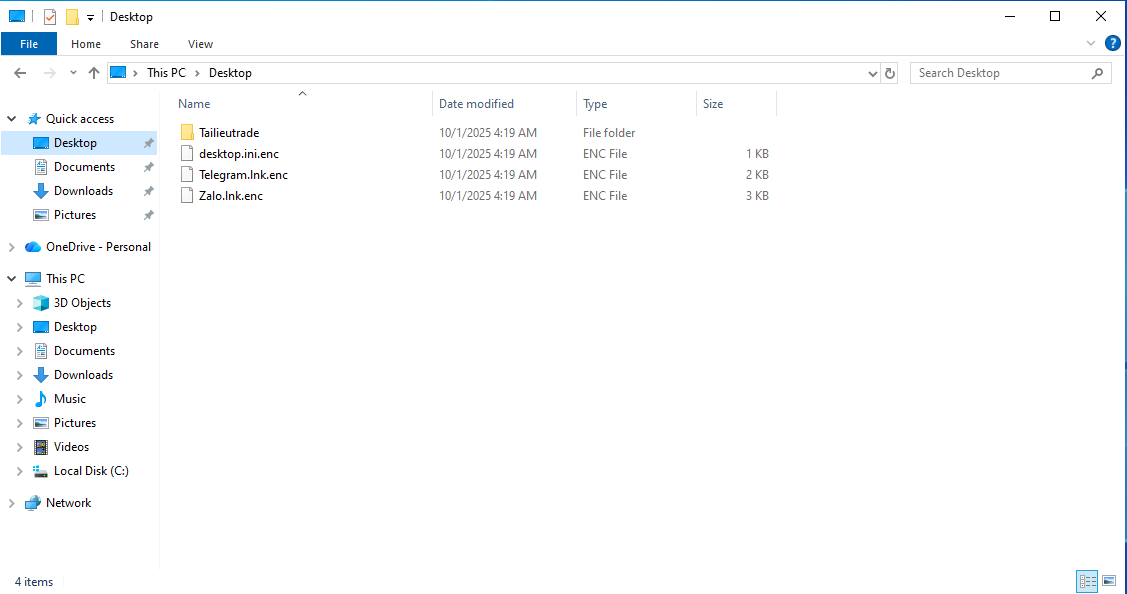Collapse the This PC tree node
Image resolution: width=1127 pixels, height=594 pixels.
point(12,279)
